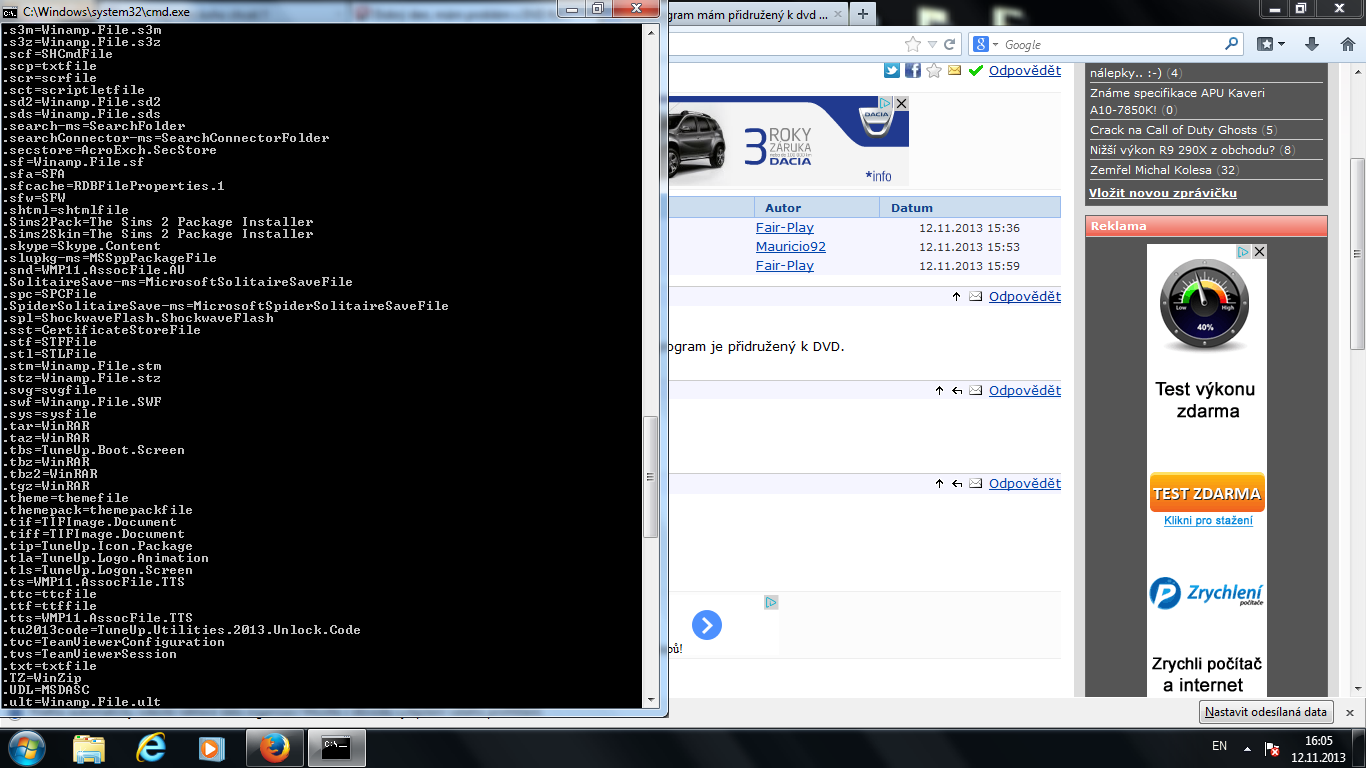Show hidden system tray icons

[x=1246, y=748]
